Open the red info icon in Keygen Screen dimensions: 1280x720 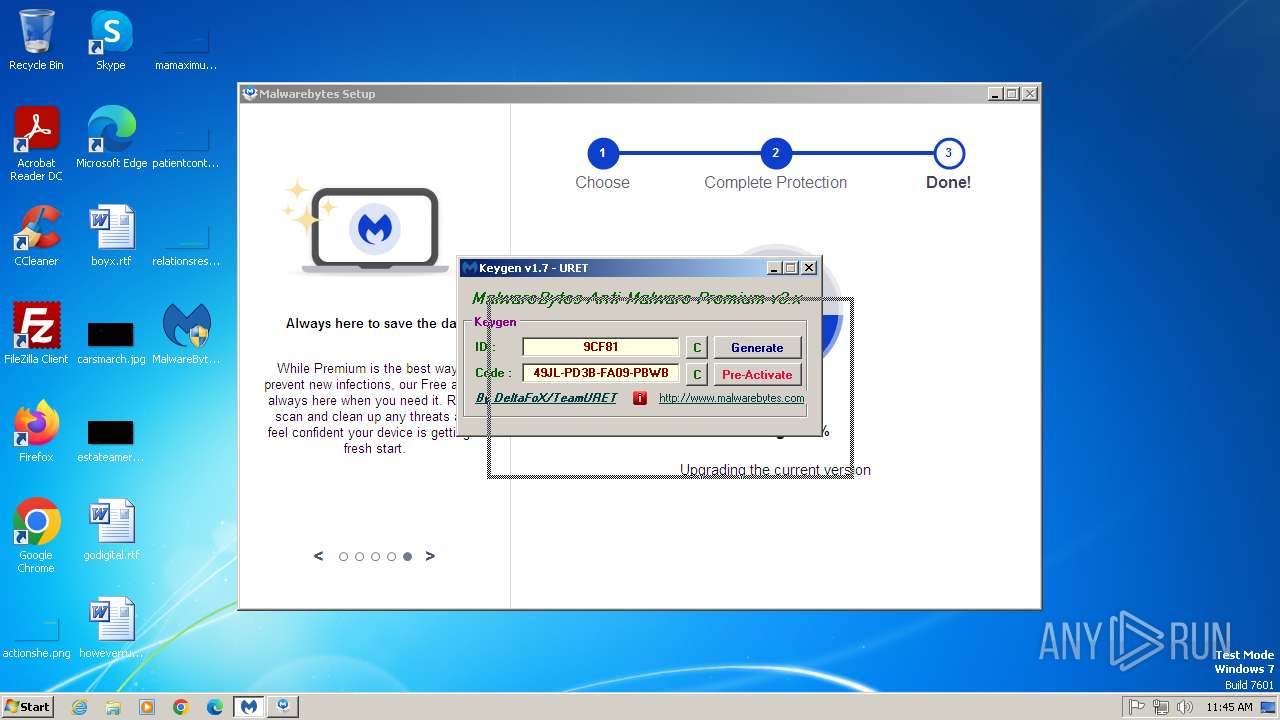click(640, 398)
